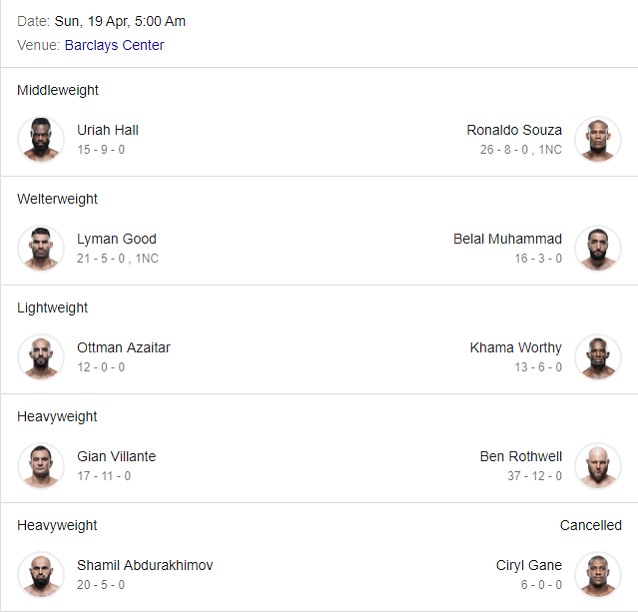Select Shamil Abdurakhimov's name
Viewport: 638px width, 612px height.
[x=145, y=565]
